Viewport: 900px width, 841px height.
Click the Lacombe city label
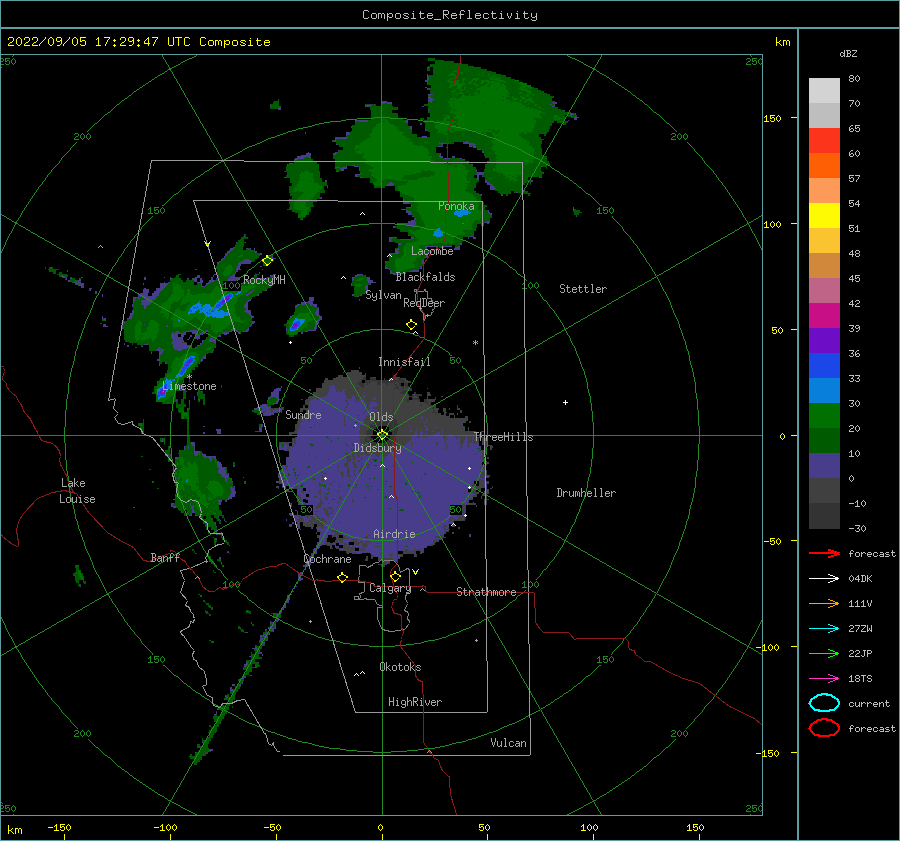pos(432,251)
